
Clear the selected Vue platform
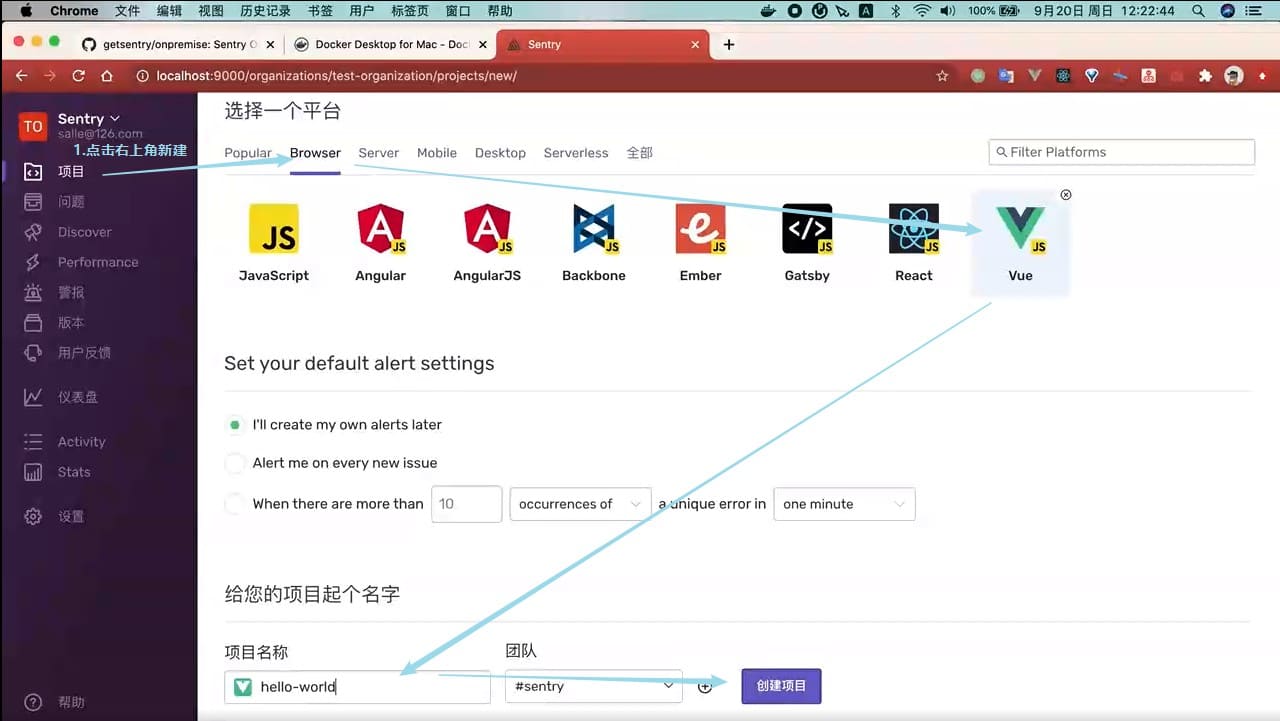pos(1066,195)
